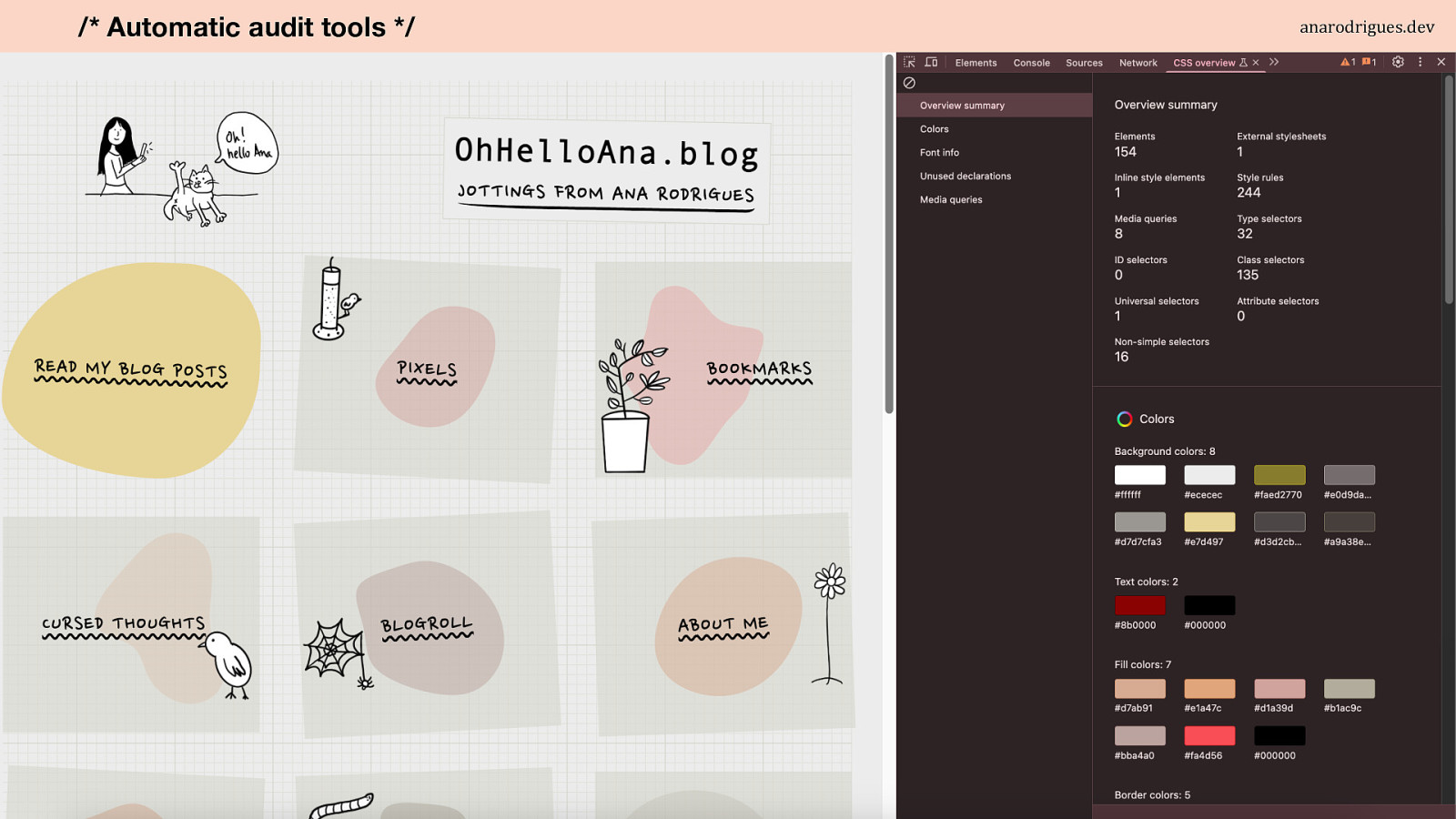
Task: Select Overview summary in the sidebar
Action: point(994,106)
